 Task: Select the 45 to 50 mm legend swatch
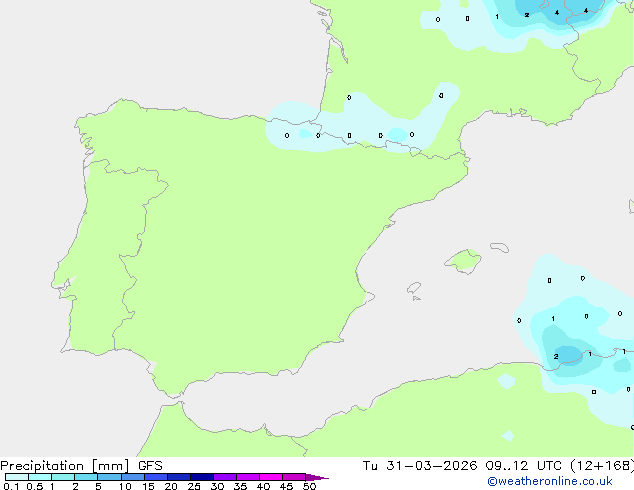(x=294, y=477)
